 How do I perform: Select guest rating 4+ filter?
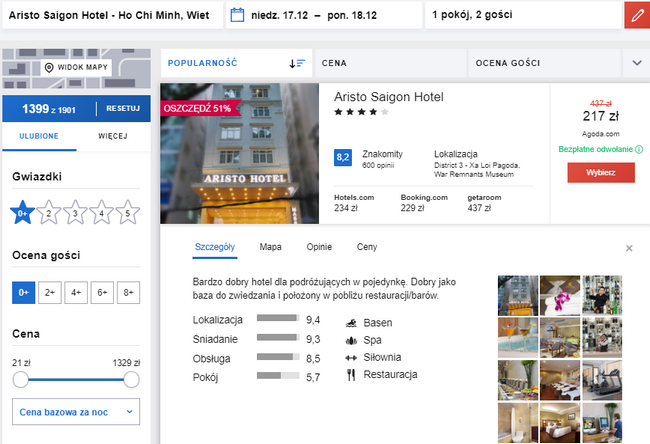point(76,293)
